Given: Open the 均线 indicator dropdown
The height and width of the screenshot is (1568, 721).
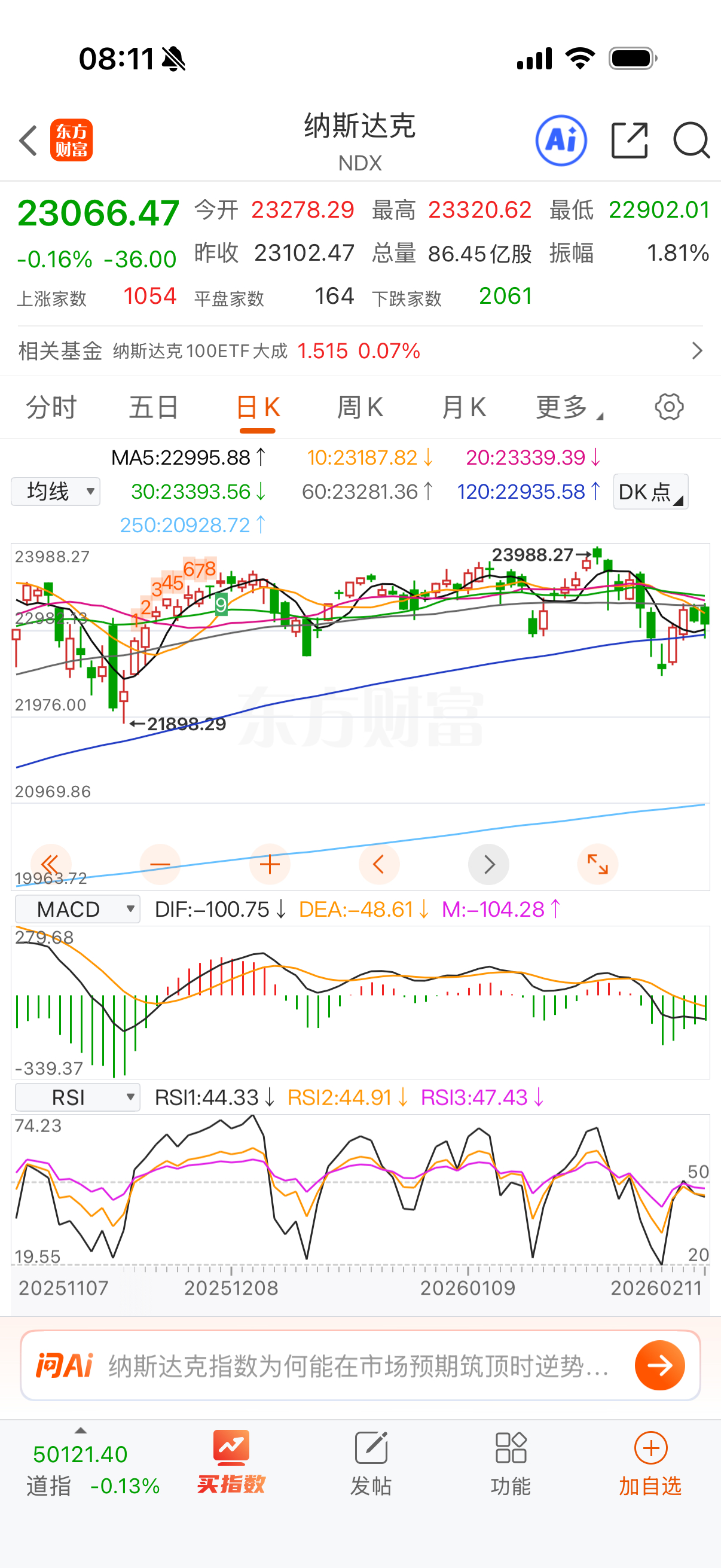Looking at the screenshot, I should (56, 491).
